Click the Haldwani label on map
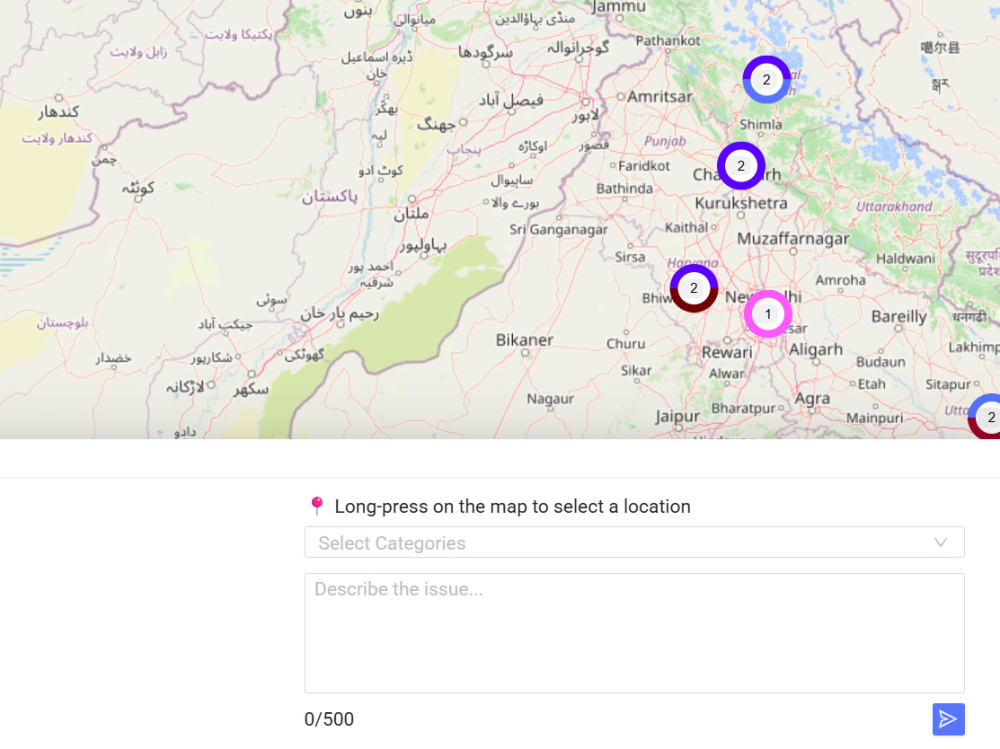The width and height of the screenshot is (1000, 749). (x=905, y=258)
